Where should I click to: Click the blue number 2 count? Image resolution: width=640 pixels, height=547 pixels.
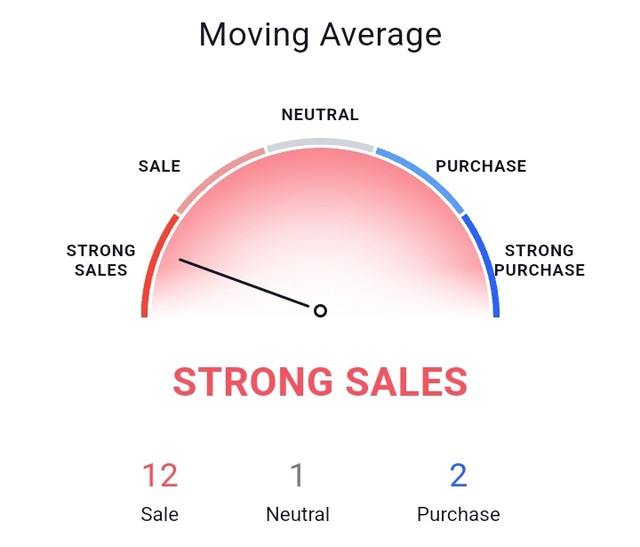[x=458, y=475]
